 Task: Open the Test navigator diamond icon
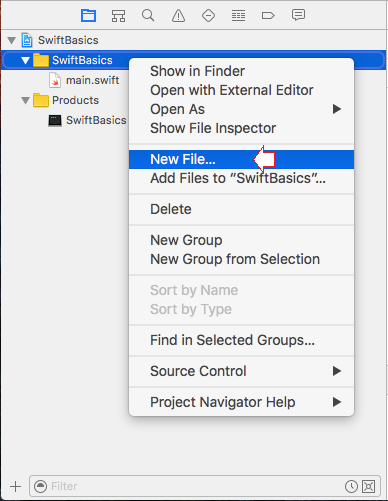coord(208,16)
